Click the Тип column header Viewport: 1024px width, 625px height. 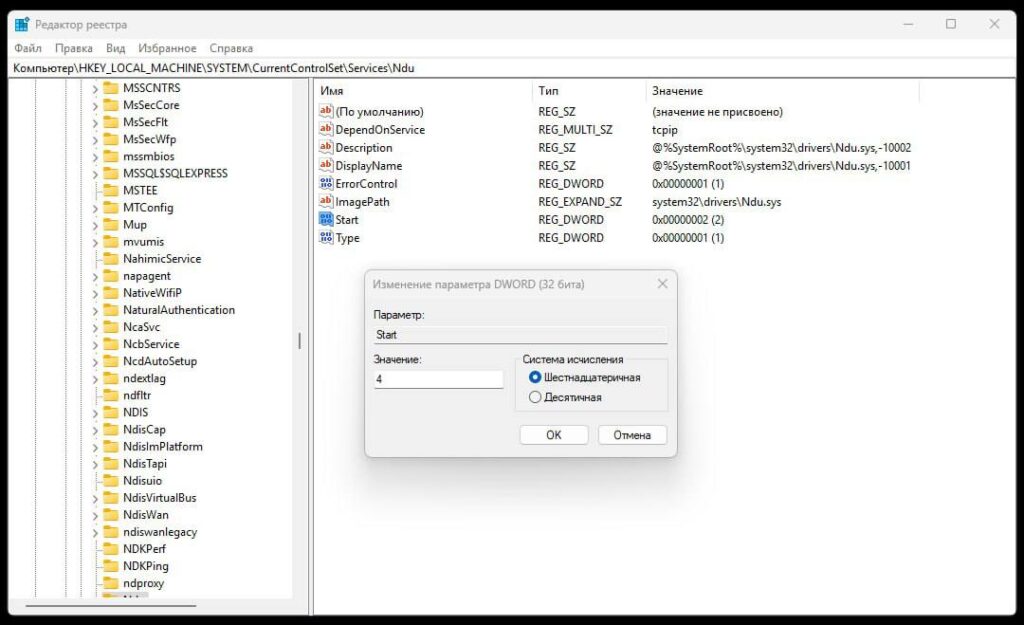[589, 91]
